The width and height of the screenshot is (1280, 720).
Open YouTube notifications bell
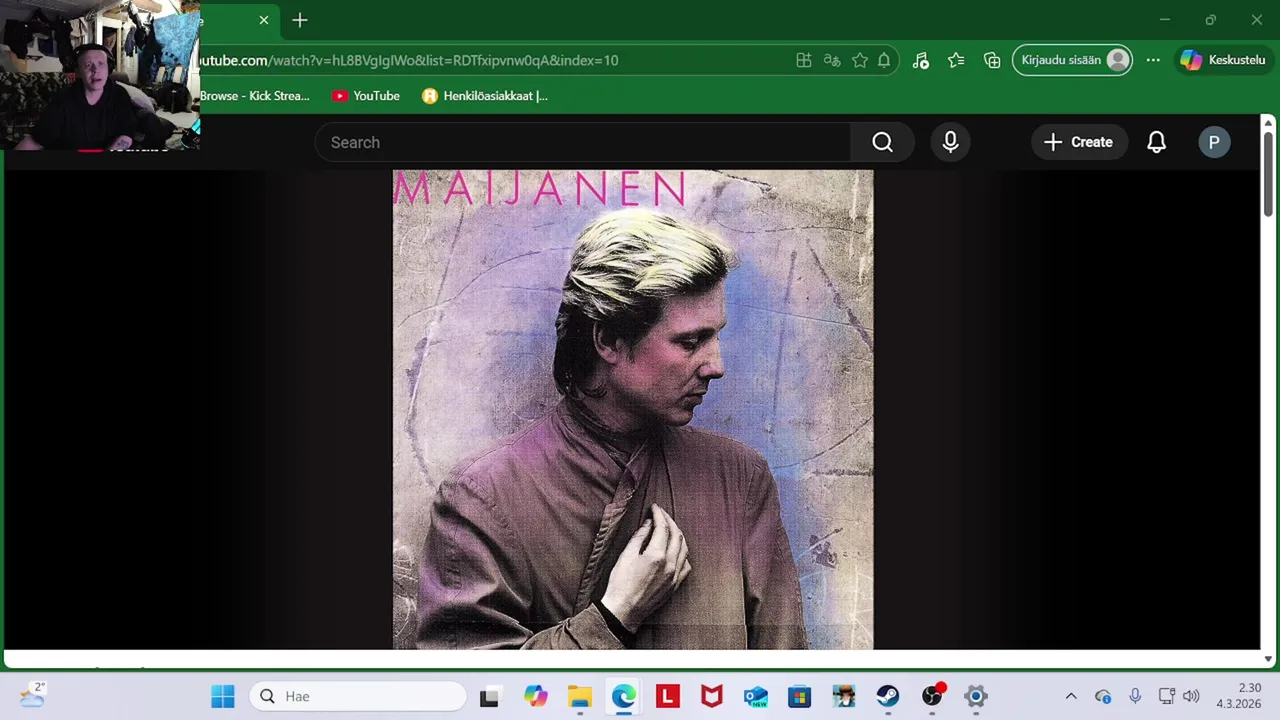click(x=1156, y=142)
